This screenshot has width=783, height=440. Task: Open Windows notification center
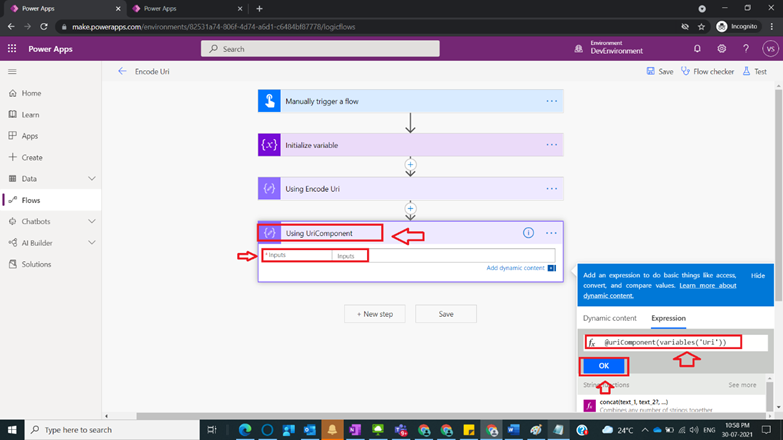(x=766, y=430)
